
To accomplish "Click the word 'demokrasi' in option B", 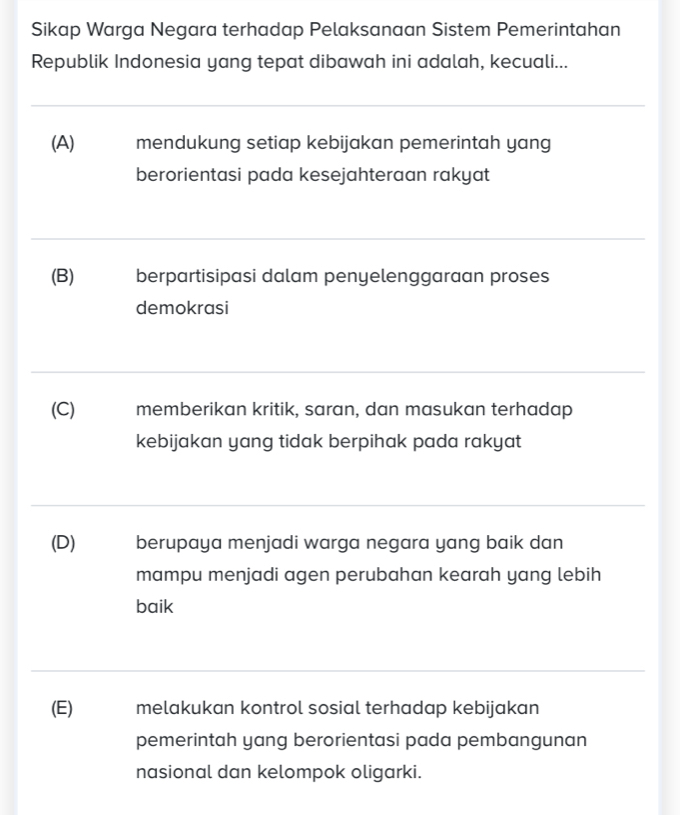I will coord(182,308).
